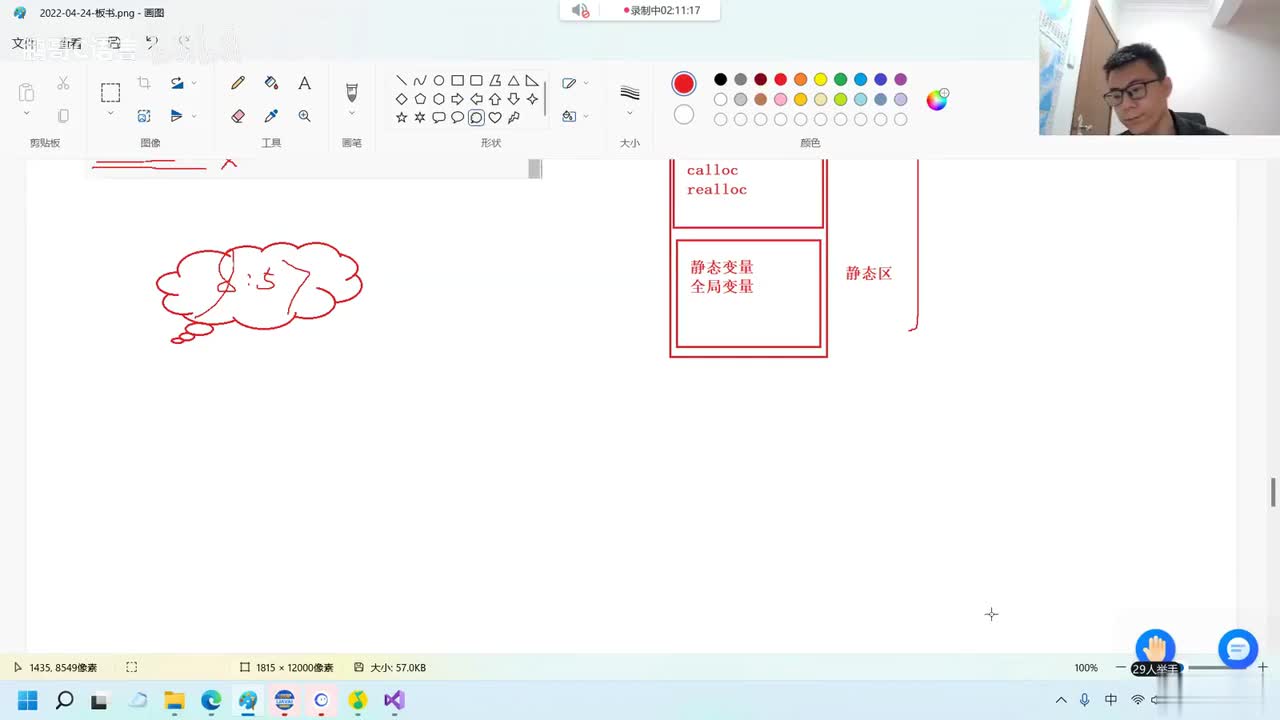1280x720 pixels.
Task: Pick the Line shape
Action: click(401, 81)
